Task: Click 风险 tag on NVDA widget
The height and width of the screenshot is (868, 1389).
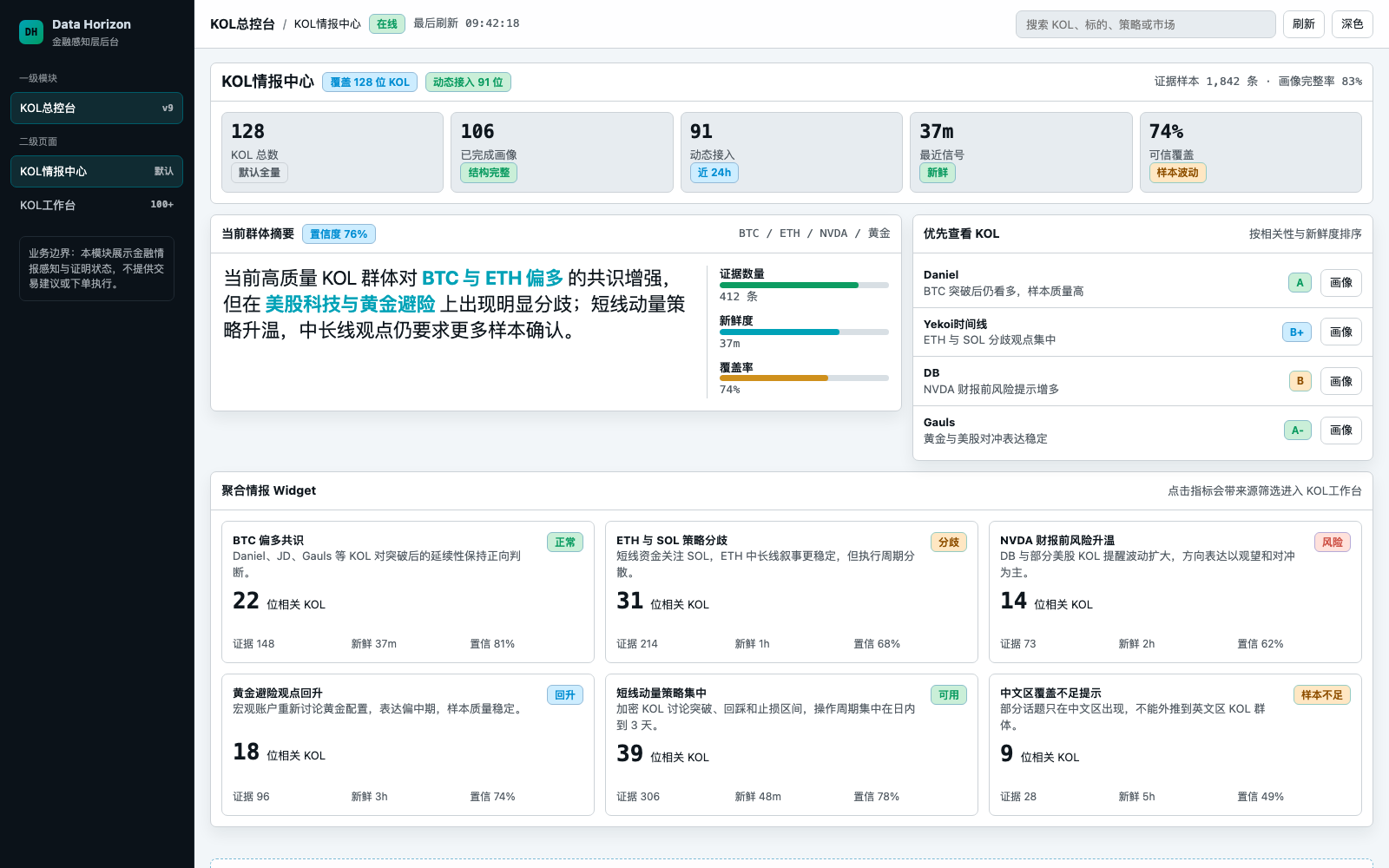Action: point(1333,542)
